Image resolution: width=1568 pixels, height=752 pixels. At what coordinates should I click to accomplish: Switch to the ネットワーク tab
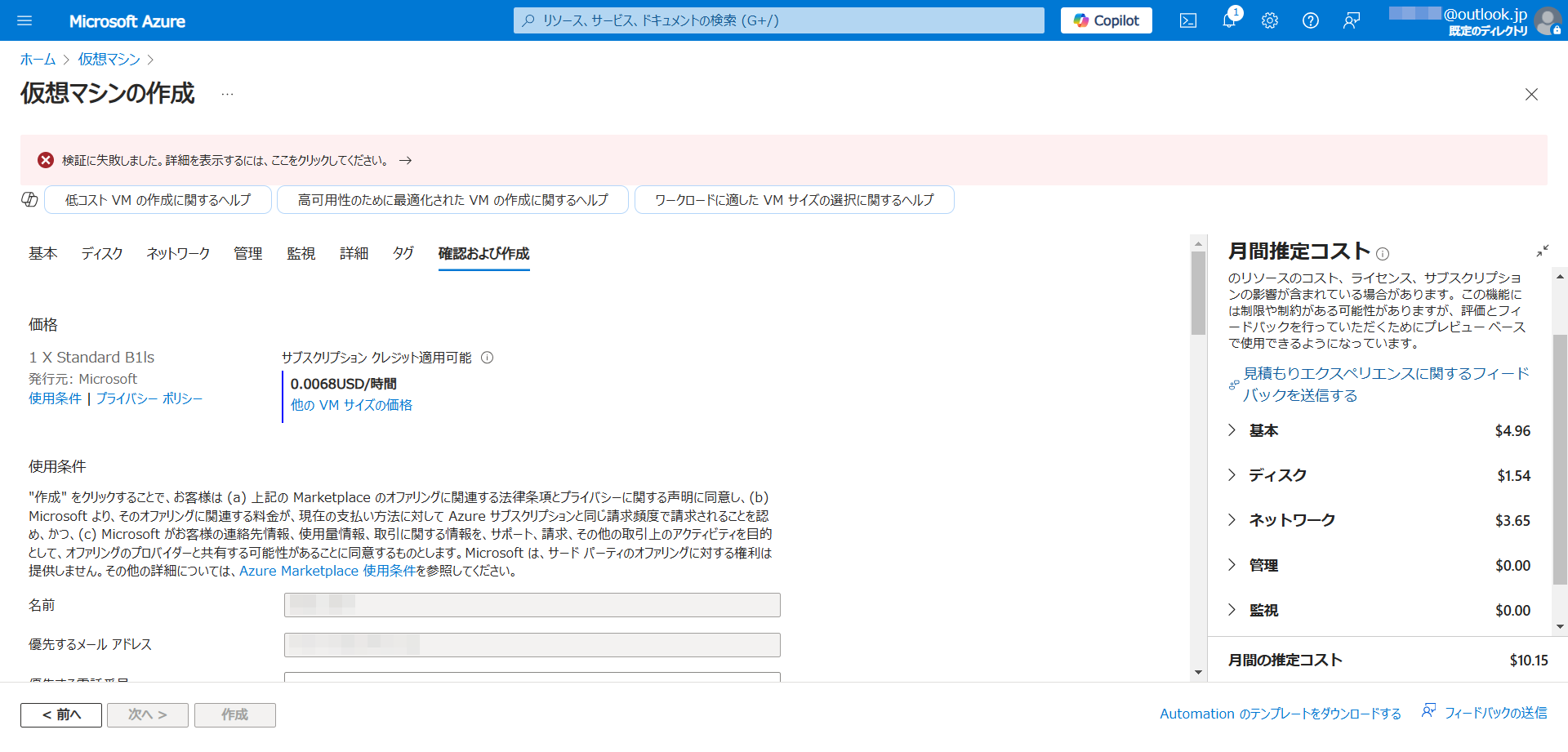pos(178,254)
